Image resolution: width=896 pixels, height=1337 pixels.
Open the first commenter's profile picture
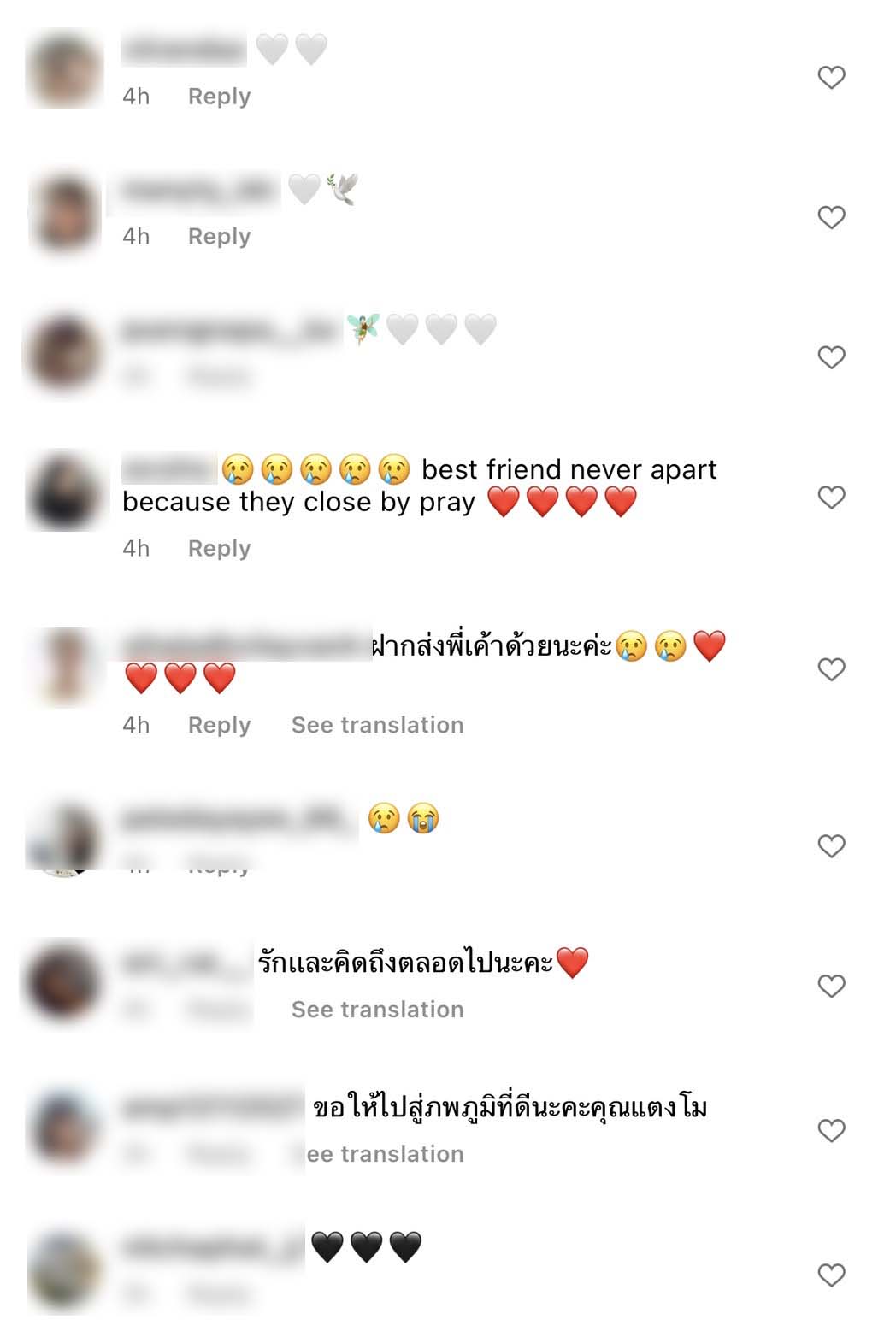point(65,71)
